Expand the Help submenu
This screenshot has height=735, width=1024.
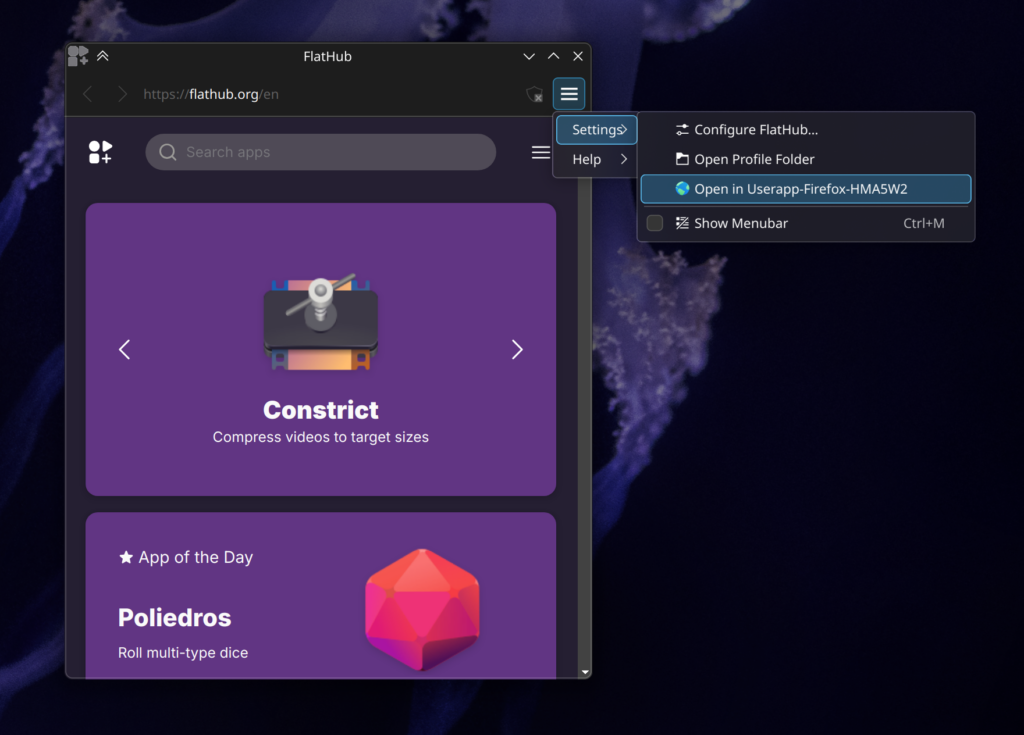597,159
